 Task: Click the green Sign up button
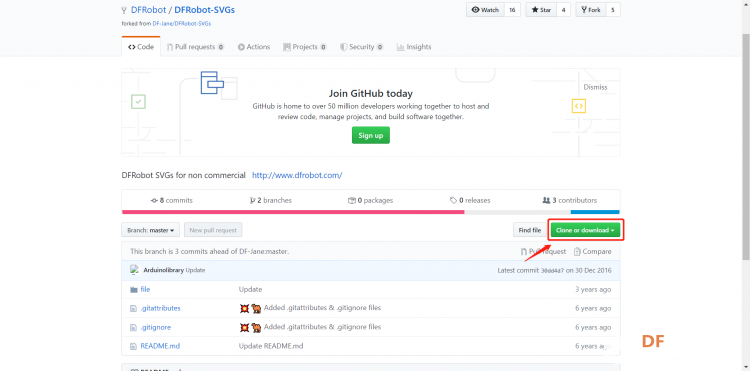tap(371, 135)
